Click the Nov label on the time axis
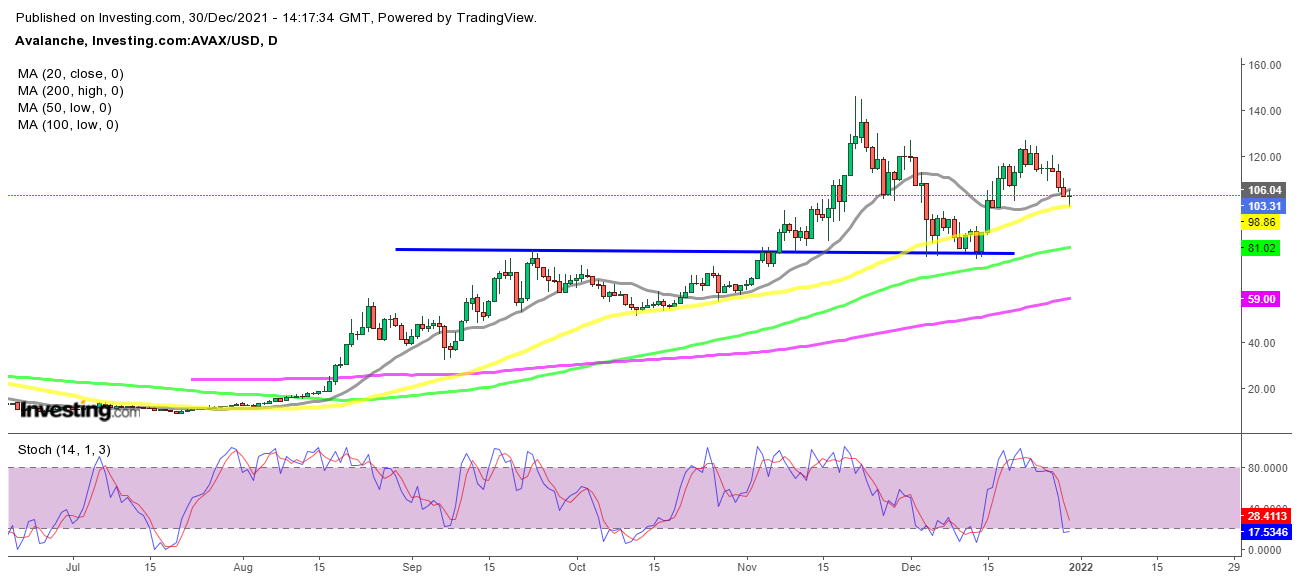 pos(746,566)
